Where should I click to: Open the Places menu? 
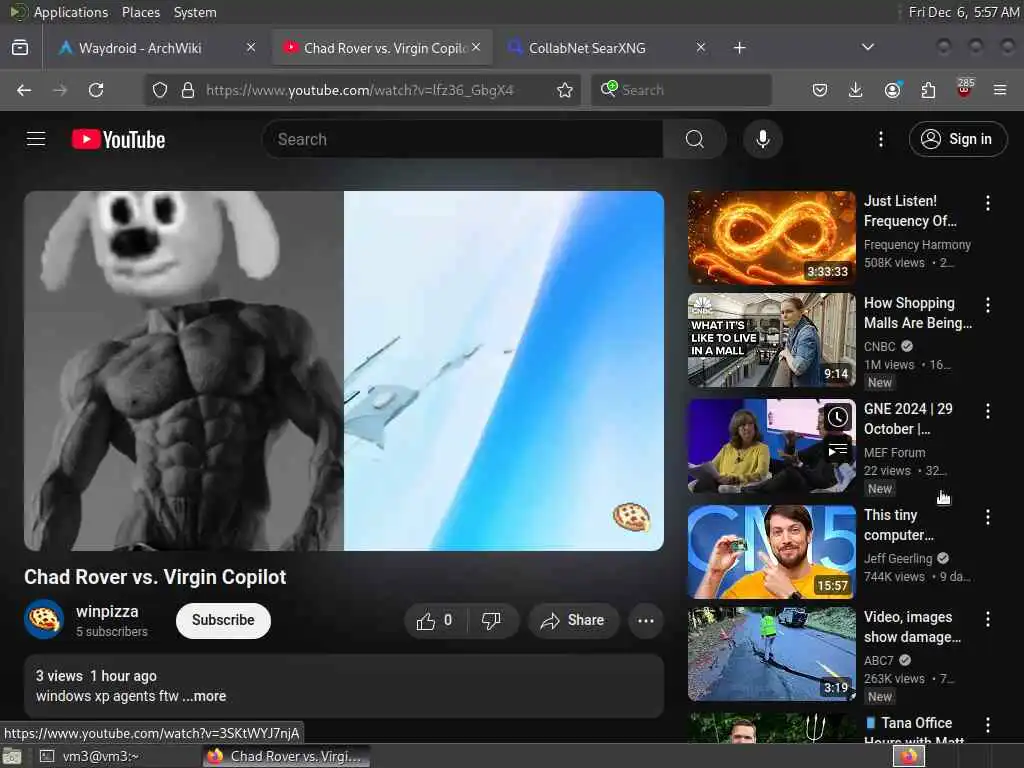(141, 12)
